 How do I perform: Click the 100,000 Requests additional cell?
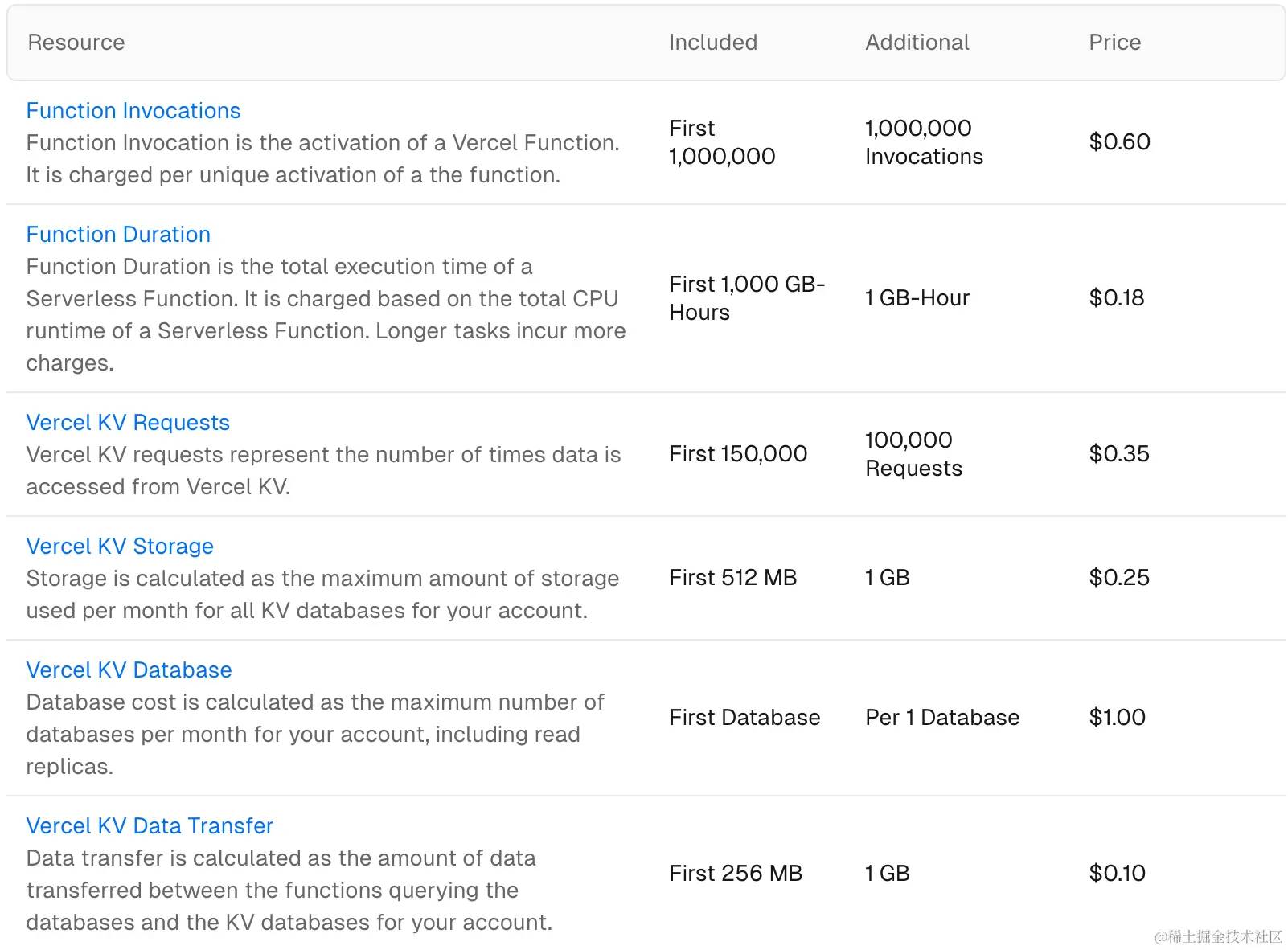click(x=913, y=454)
